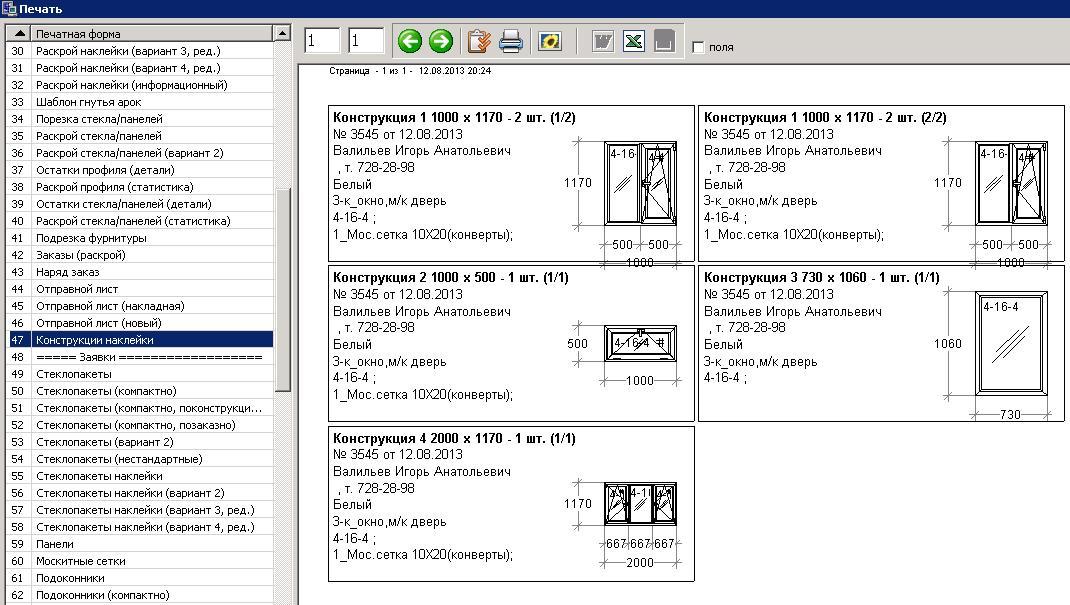Select Подоконники (компактно) form
The image size is (1070, 605).
tap(140, 595)
